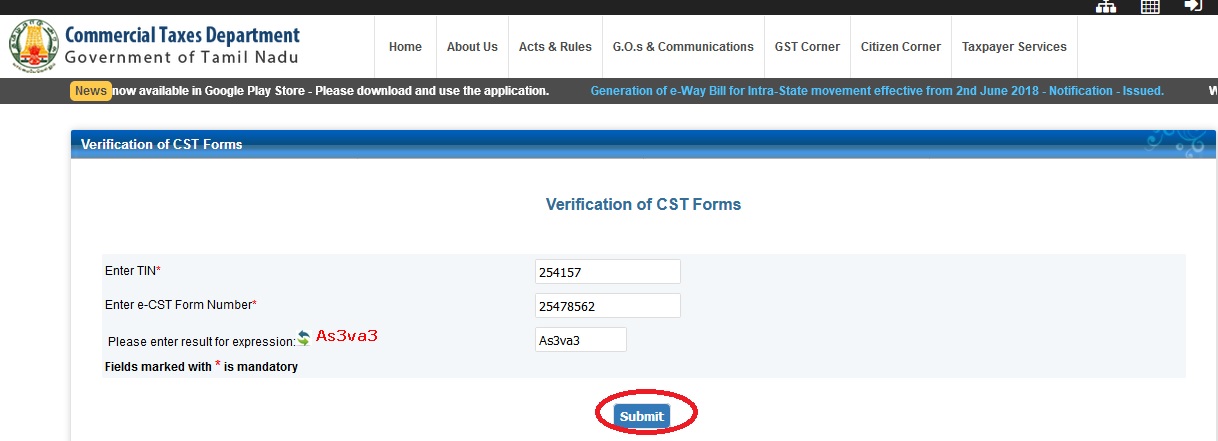Screen dimensions: 1218x441
Task: Click the e-CST Form Number field
Action: pyautogui.click(x=607, y=306)
